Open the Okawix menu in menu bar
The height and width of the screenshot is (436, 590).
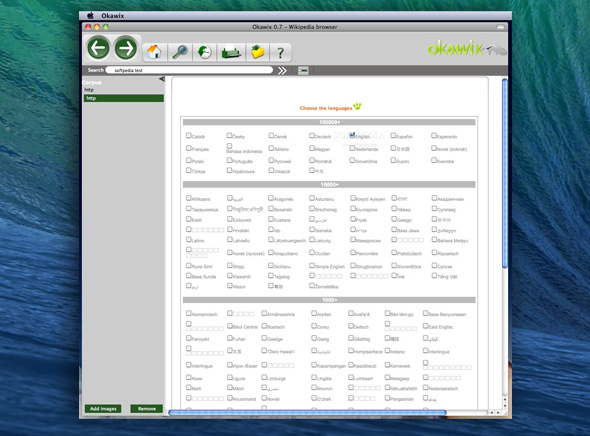pos(113,16)
